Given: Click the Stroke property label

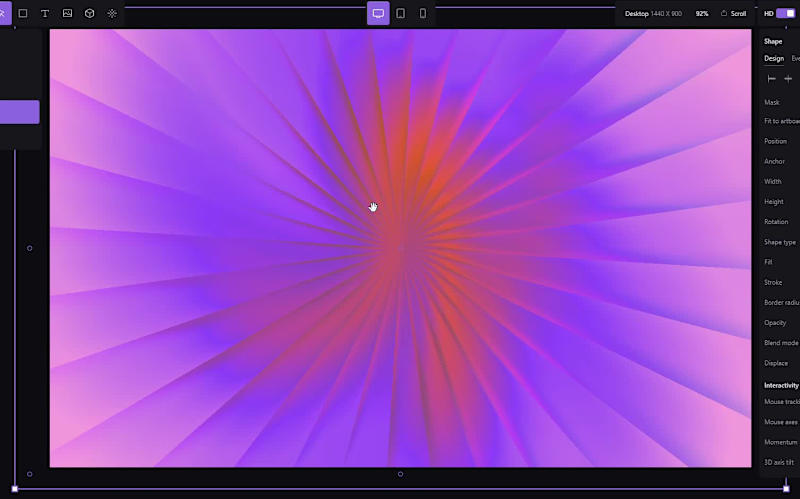Looking at the screenshot, I should point(773,282).
